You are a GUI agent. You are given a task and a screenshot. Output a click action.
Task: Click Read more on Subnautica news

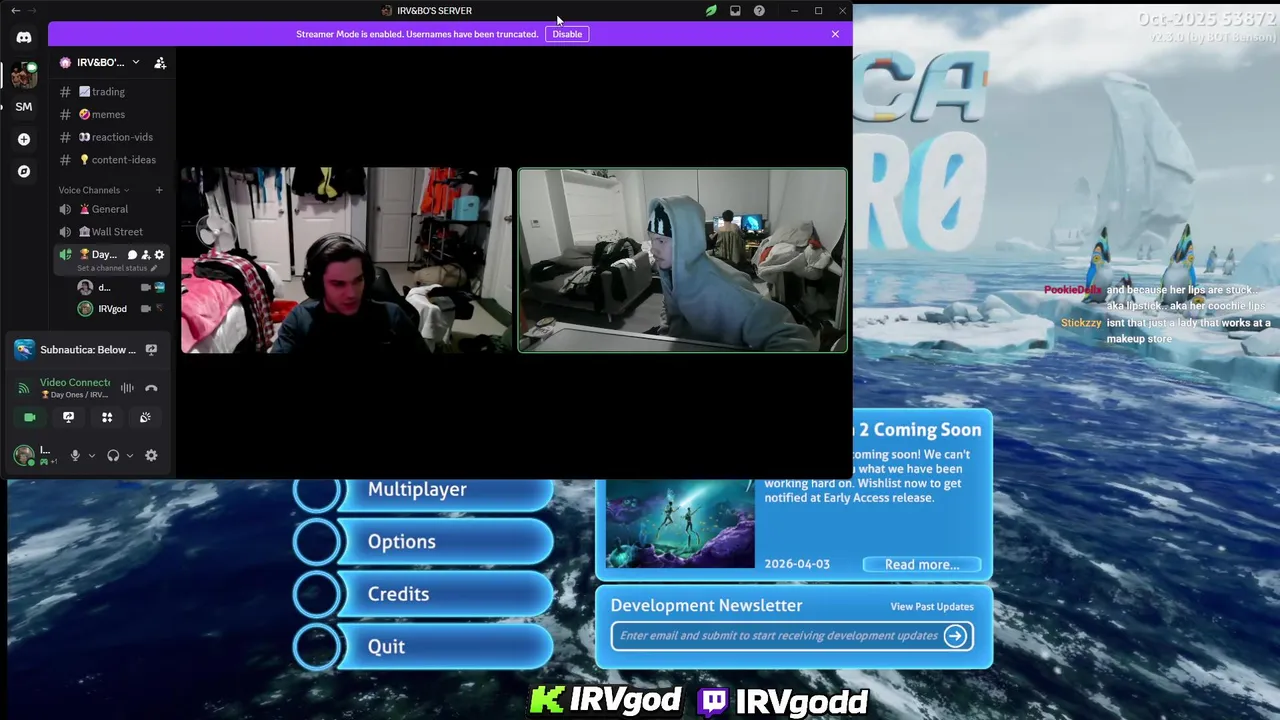(x=922, y=565)
